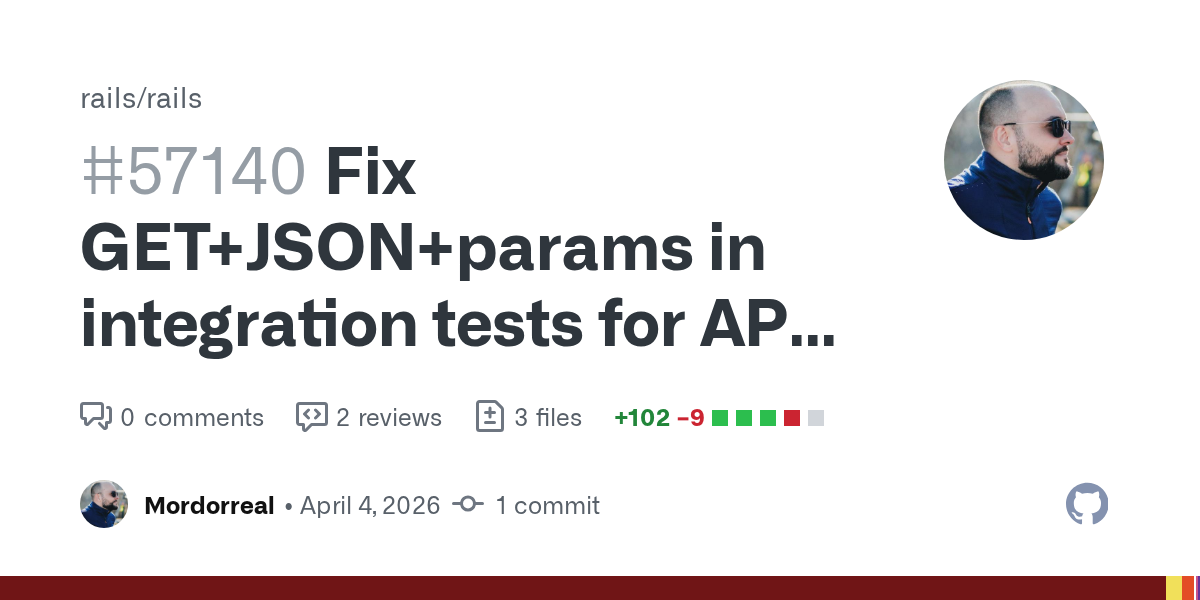Click the gray diff stat square
Image resolution: width=1200 pixels, height=600 pixels.
point(816,418)
